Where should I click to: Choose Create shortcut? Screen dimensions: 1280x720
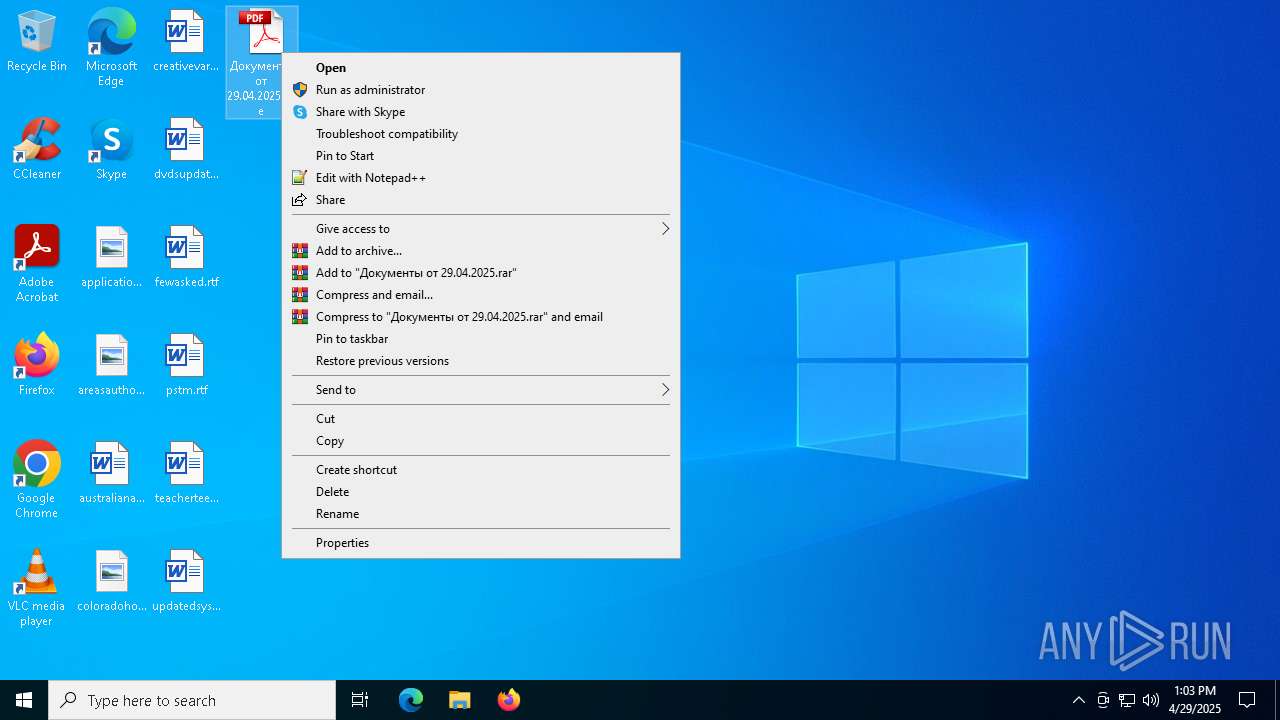click(x=481, y=470)
